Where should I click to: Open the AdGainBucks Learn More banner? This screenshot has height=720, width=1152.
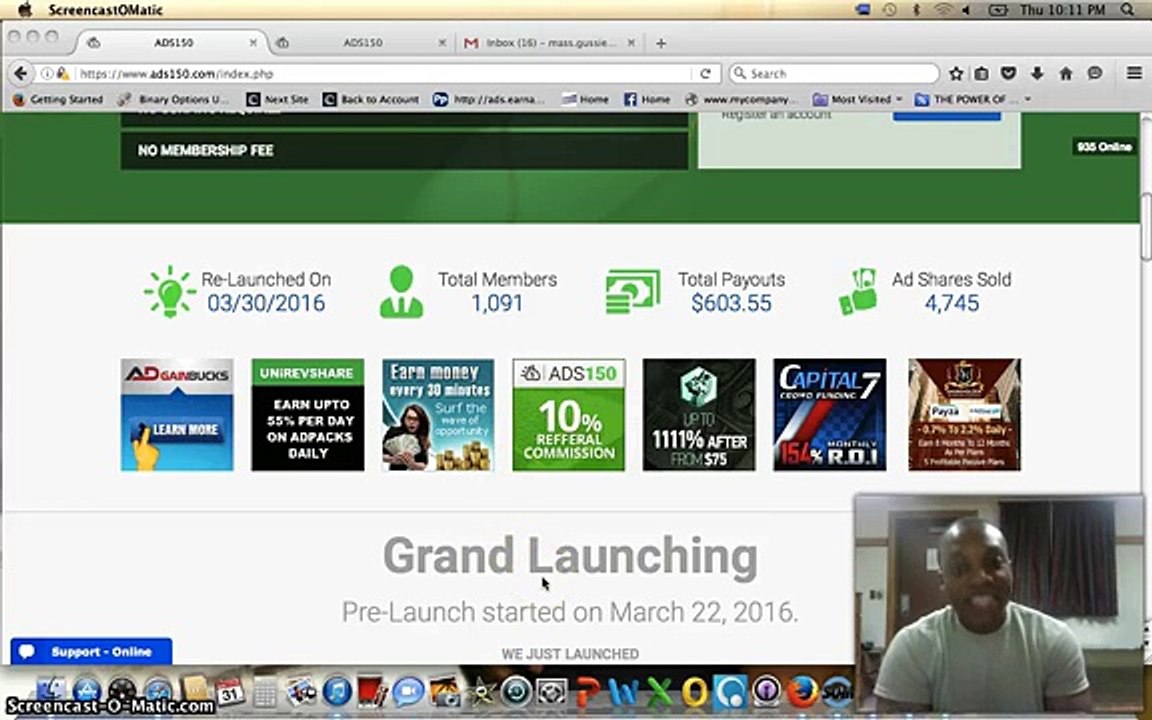[177, 415]
